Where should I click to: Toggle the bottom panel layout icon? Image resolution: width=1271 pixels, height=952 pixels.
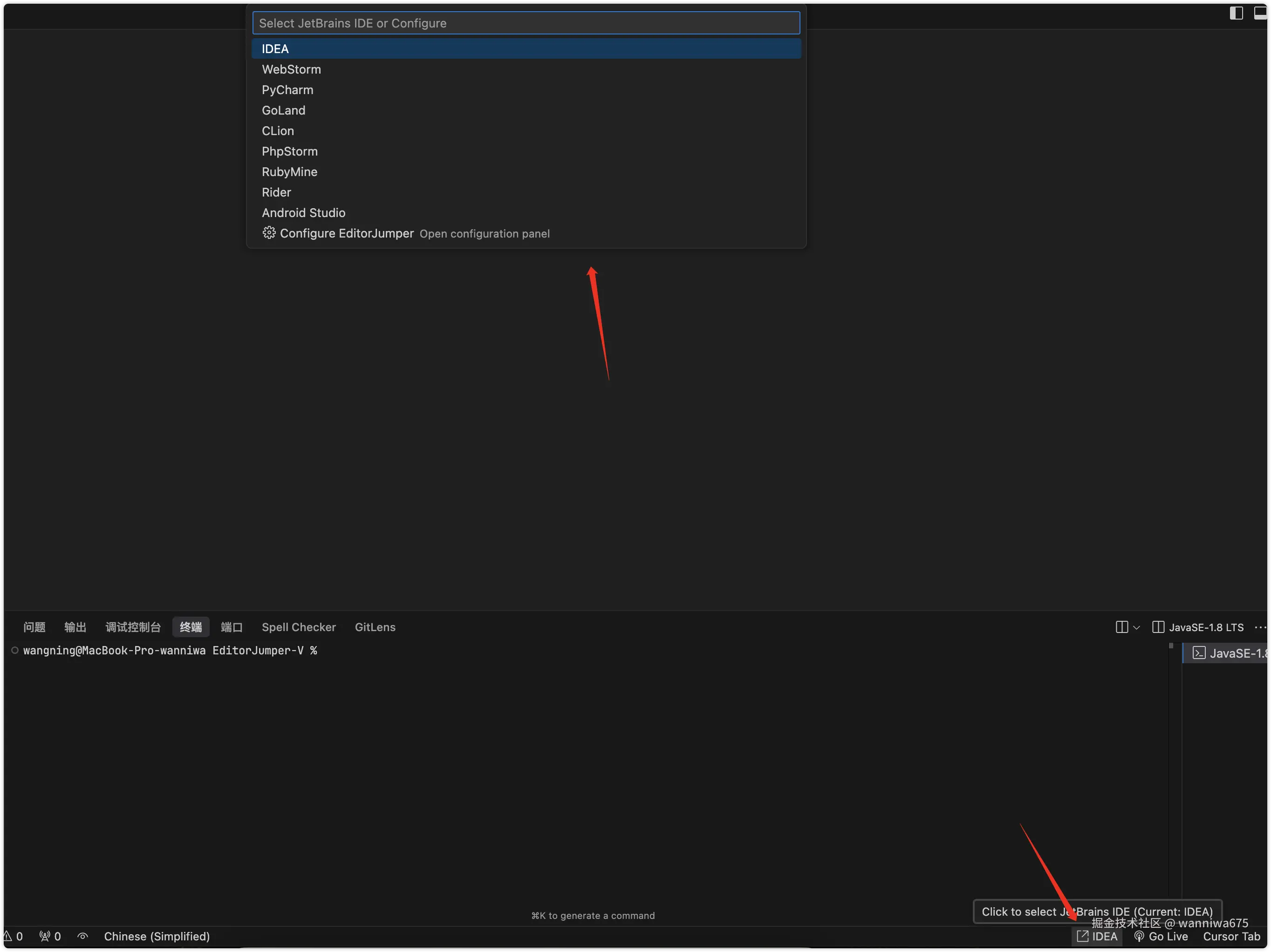1260,13
